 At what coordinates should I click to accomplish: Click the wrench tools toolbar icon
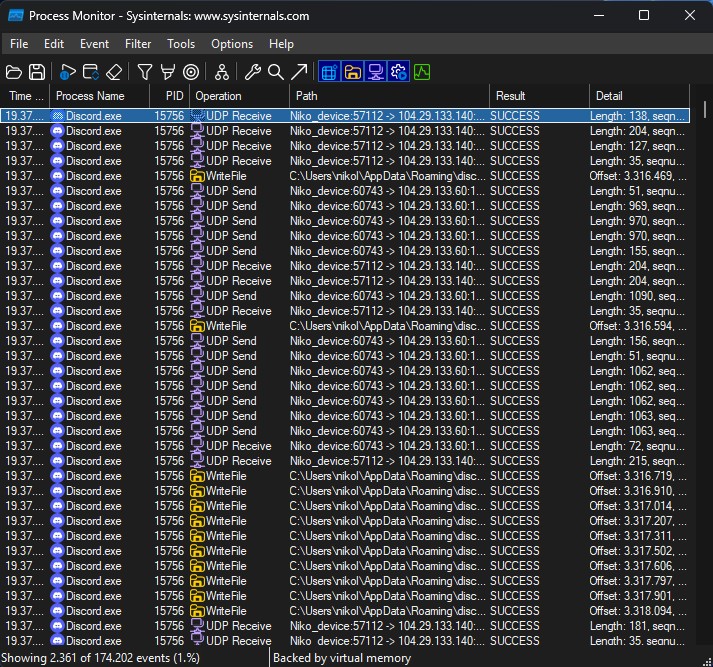[252, 72]
